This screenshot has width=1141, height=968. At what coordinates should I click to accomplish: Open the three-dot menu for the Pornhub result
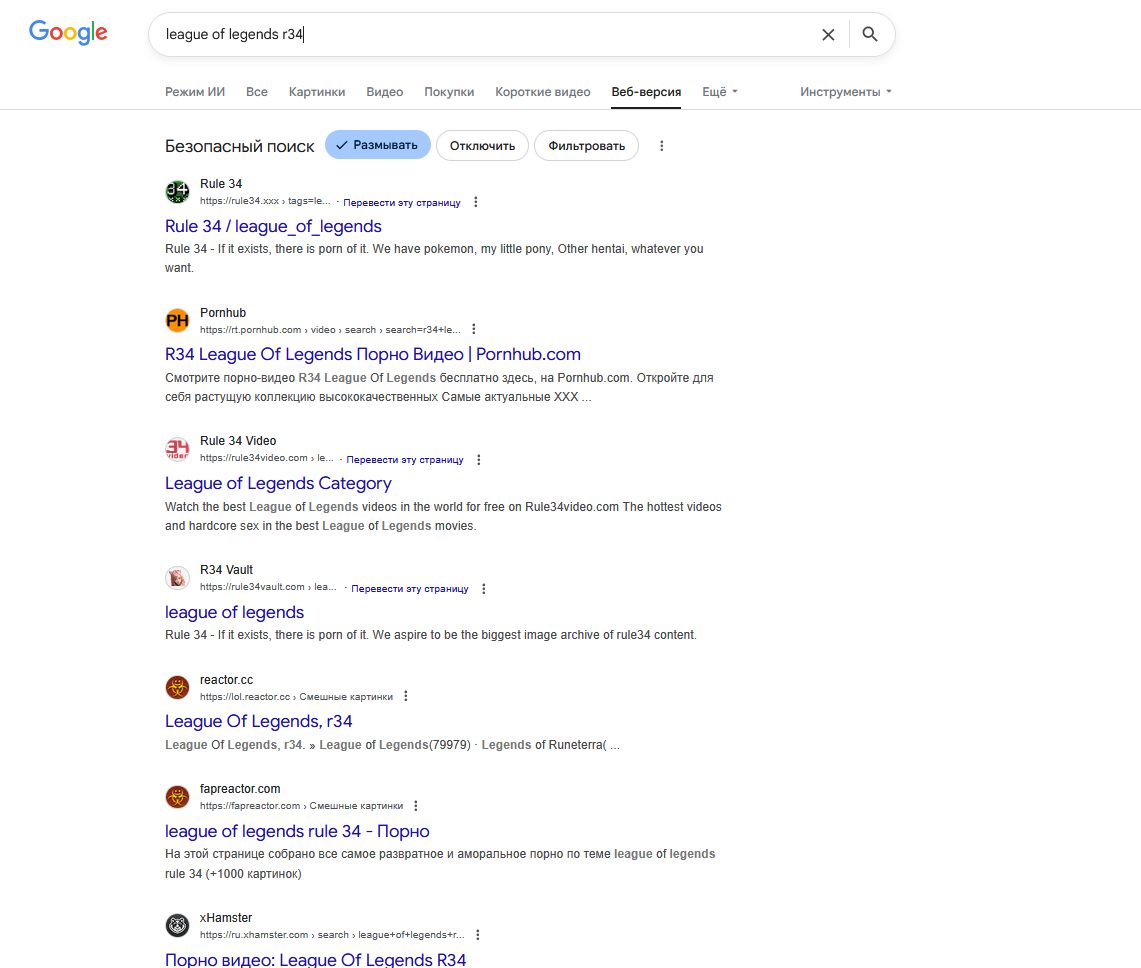[x=474, y=329]
